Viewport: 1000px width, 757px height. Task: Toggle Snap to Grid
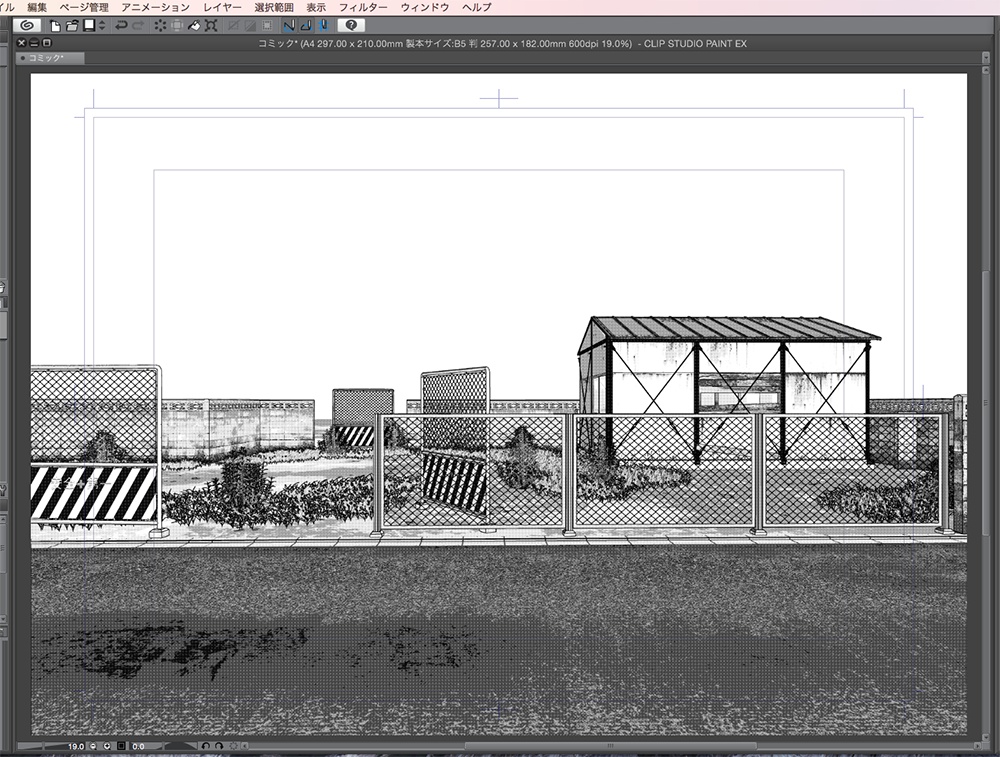(323, 26)
